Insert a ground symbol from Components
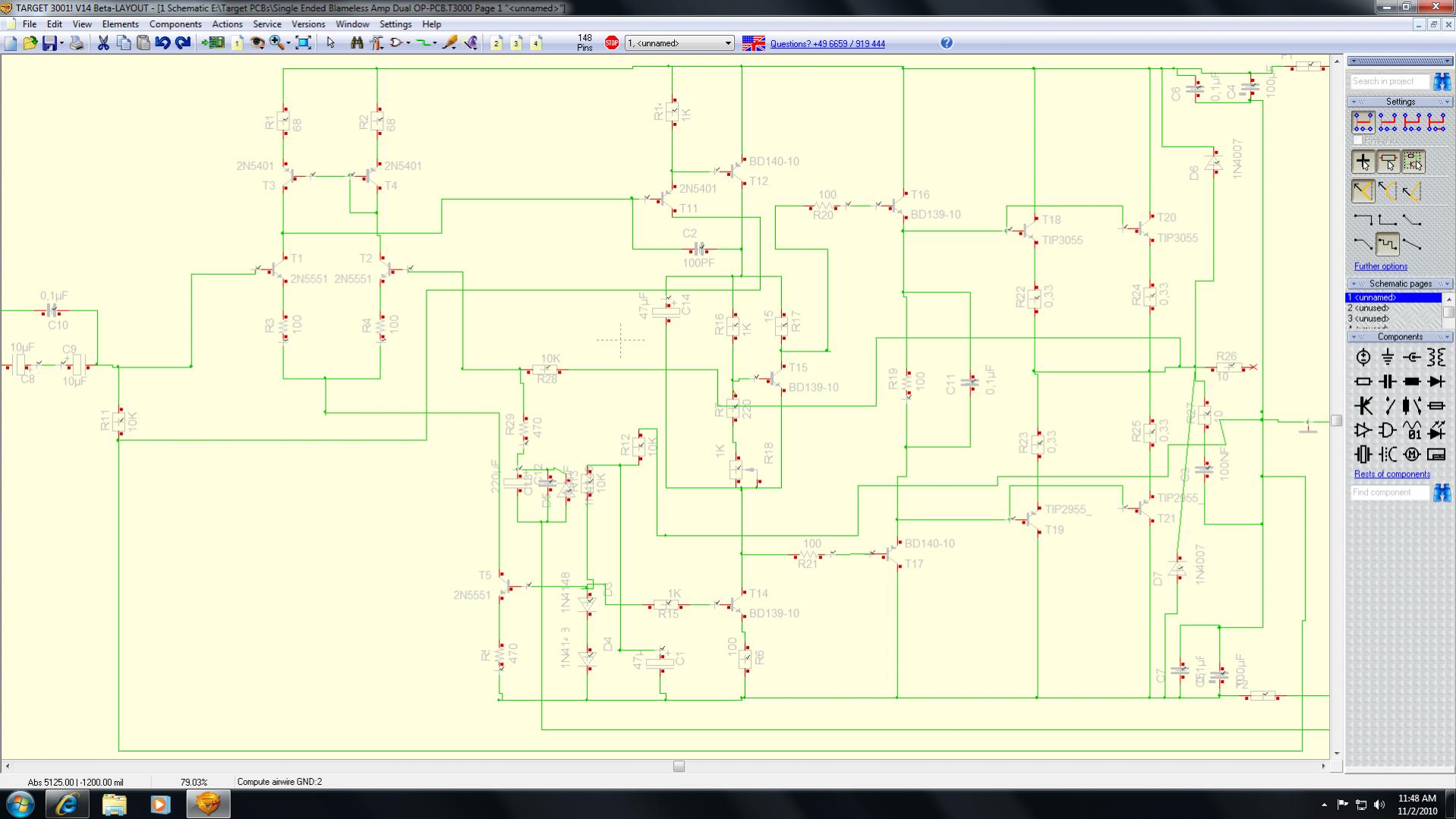Image resolution: width=1456 pixels, height=819 pixels. click(1387, 358)
